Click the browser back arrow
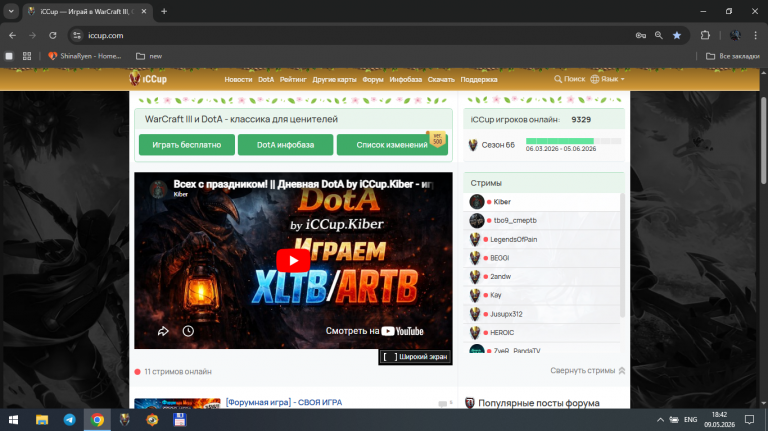Screen dimensions: 768x431 (x=12, y=35)
